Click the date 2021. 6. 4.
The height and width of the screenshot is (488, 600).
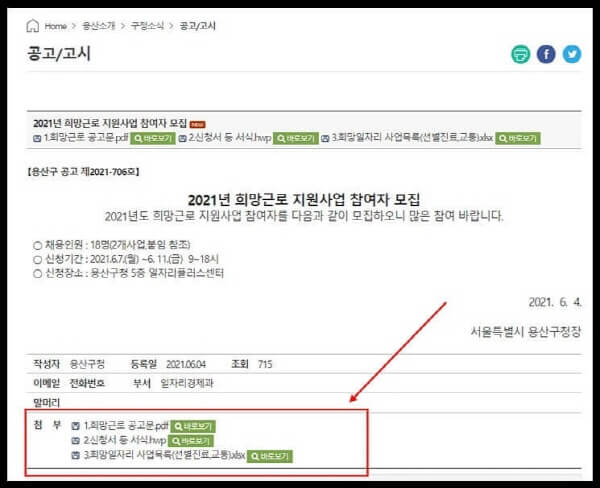click(555, 302)
